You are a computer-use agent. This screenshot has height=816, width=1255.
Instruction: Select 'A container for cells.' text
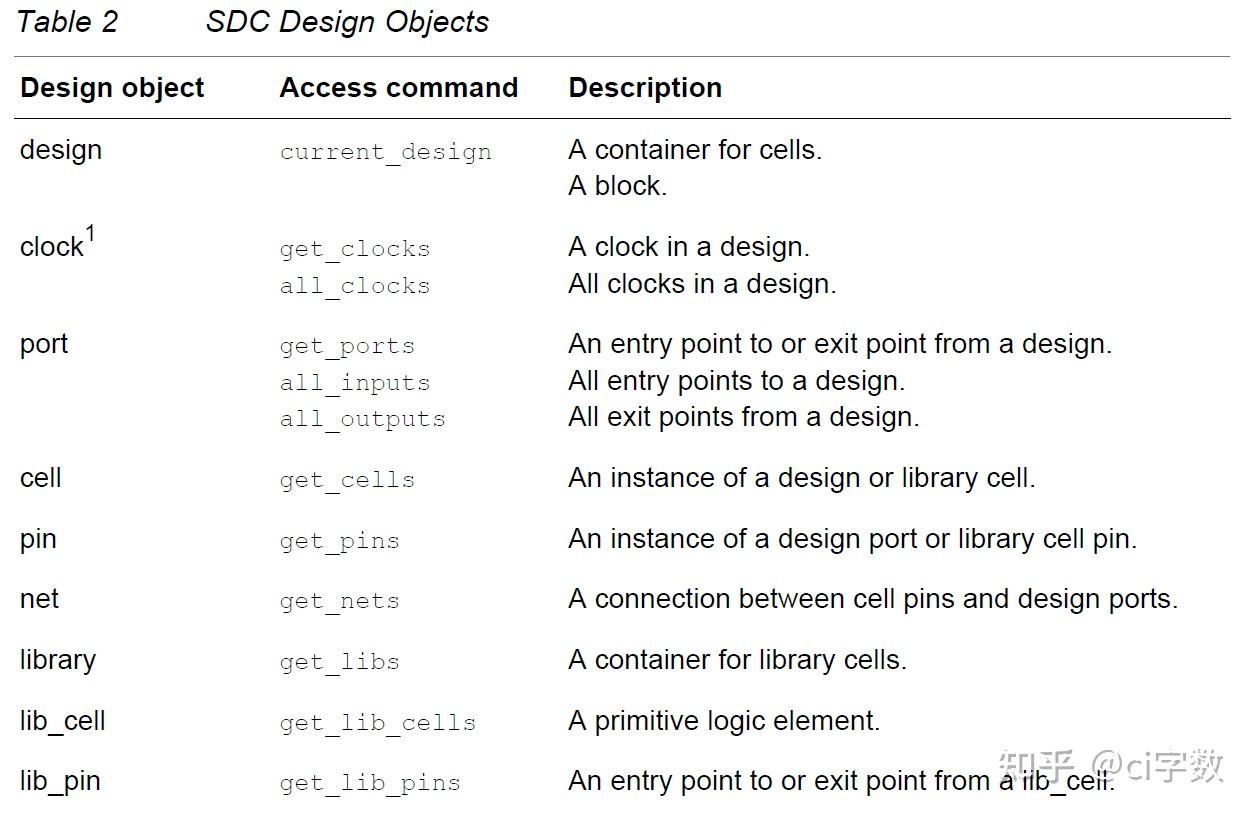[695, 150]
